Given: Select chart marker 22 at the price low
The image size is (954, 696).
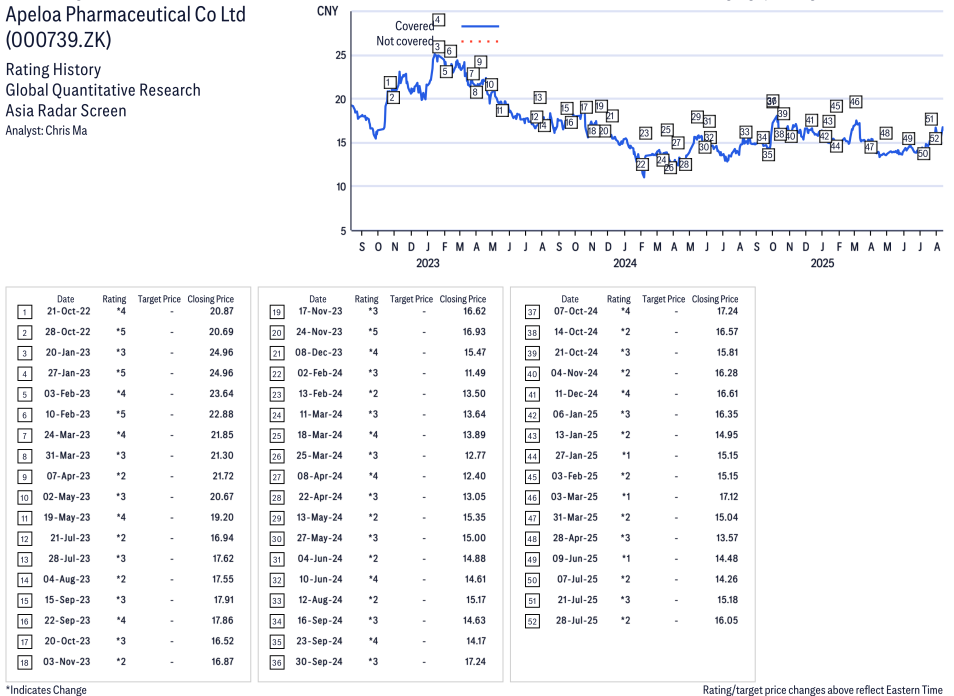Looking at the screenshot, I should [641, 165].
